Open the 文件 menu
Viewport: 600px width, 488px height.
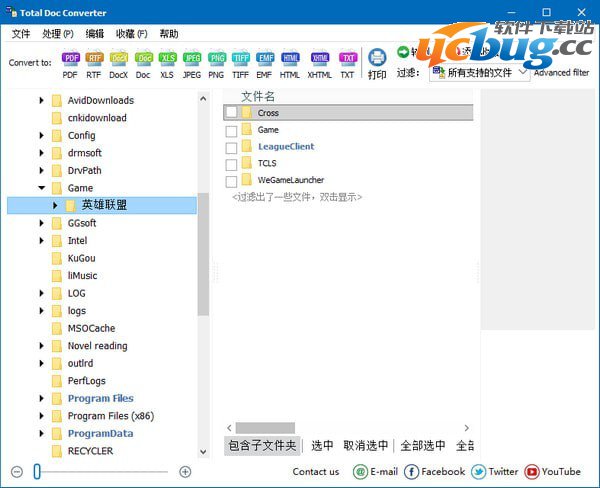pos(21,34)
